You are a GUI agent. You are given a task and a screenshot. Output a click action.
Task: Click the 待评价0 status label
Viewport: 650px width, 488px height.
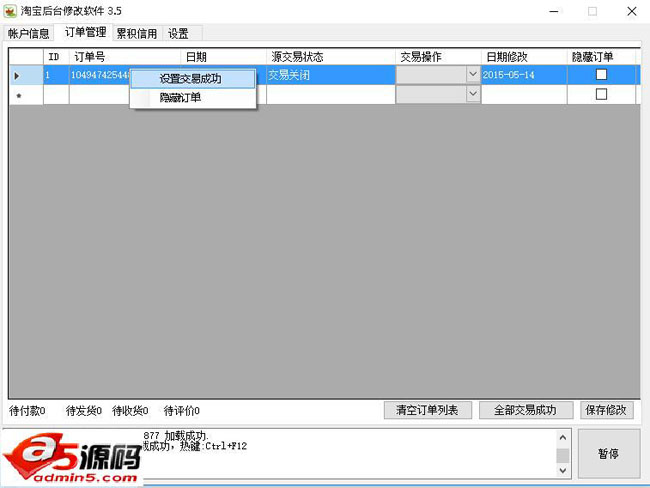(182, 411)
